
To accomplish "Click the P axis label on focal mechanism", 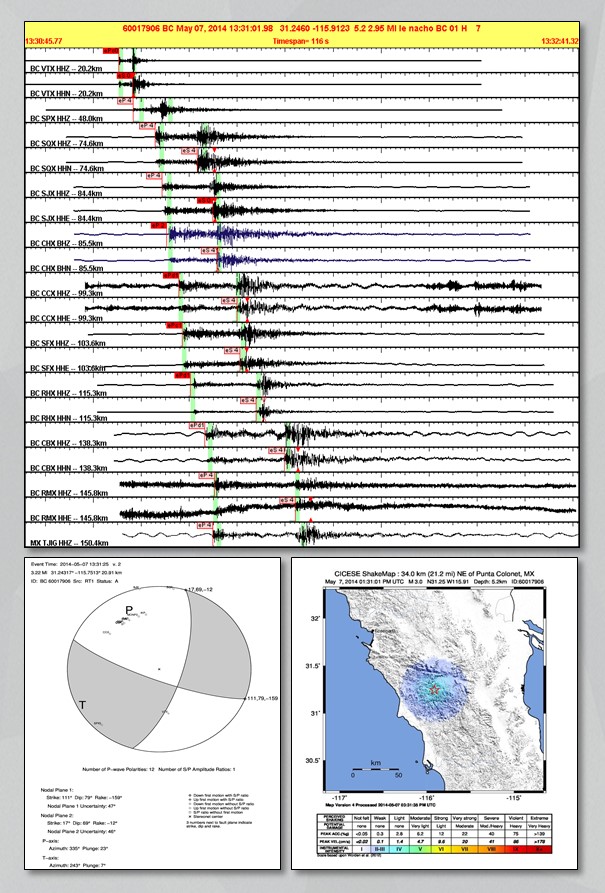I will click(x=129, y=611).
